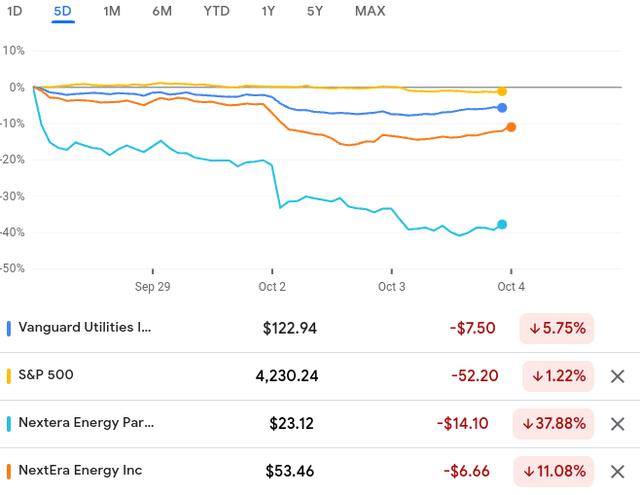
Task: Remove Nextera Energy Partners with the X icon
Action: [617, 423]
